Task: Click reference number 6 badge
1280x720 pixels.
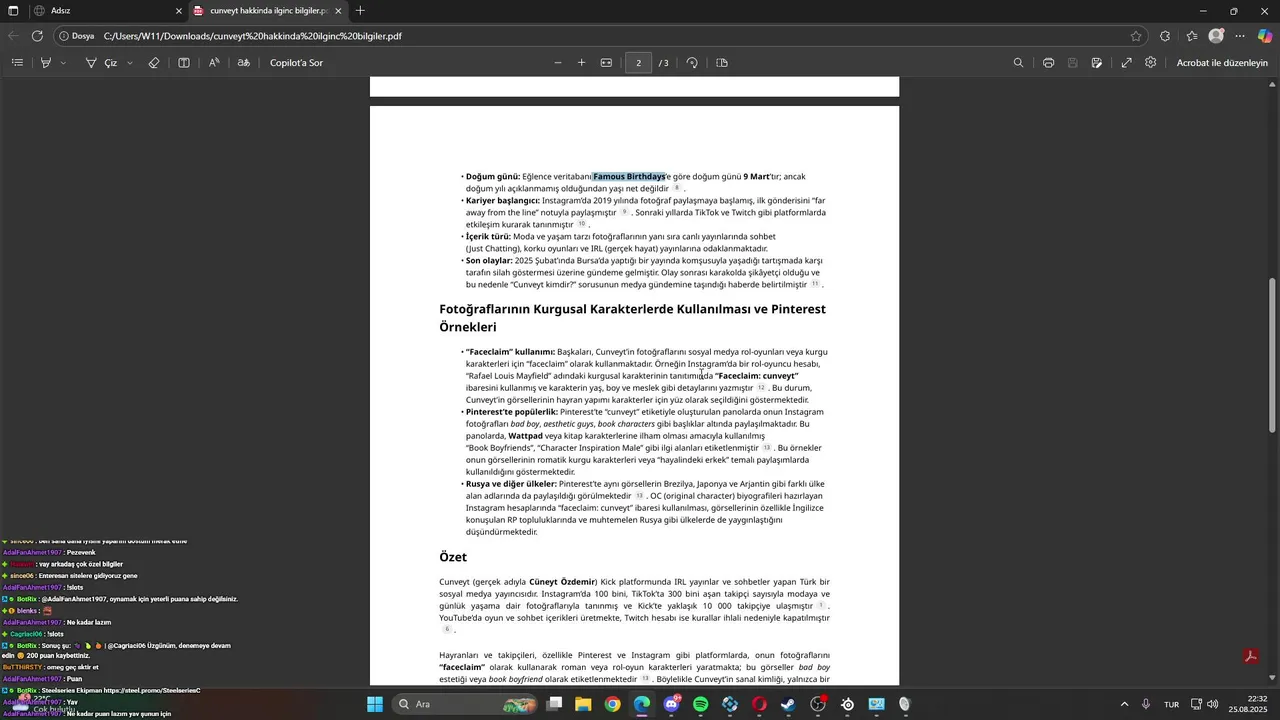Action: (x=447, y=629)
